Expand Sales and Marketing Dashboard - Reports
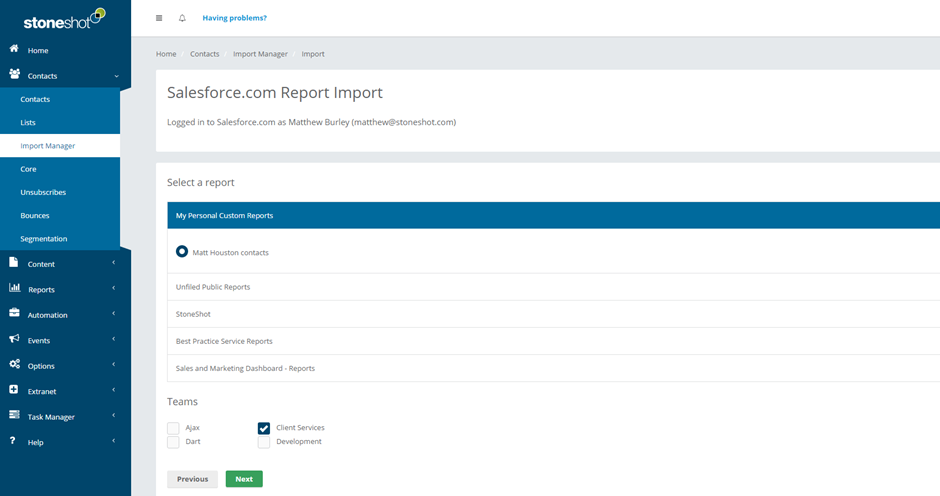940x496 pixels. coord(553,368)
